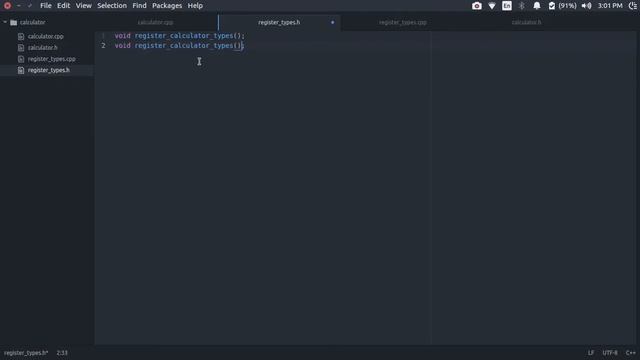Place cursor in first line of code
This screenshot has height=360, width=640.
click(x=180, y=36)
